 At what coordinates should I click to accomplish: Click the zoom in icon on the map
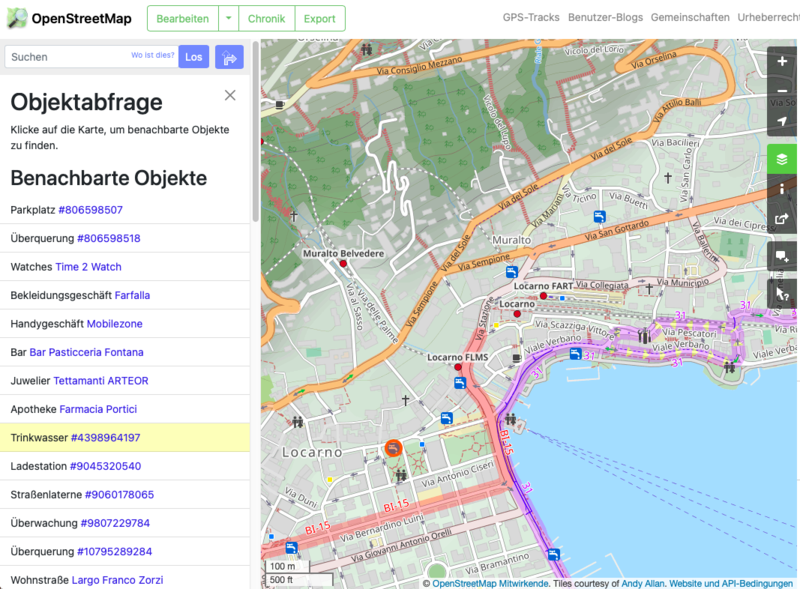pyautogui.click(x=783, y=61)
